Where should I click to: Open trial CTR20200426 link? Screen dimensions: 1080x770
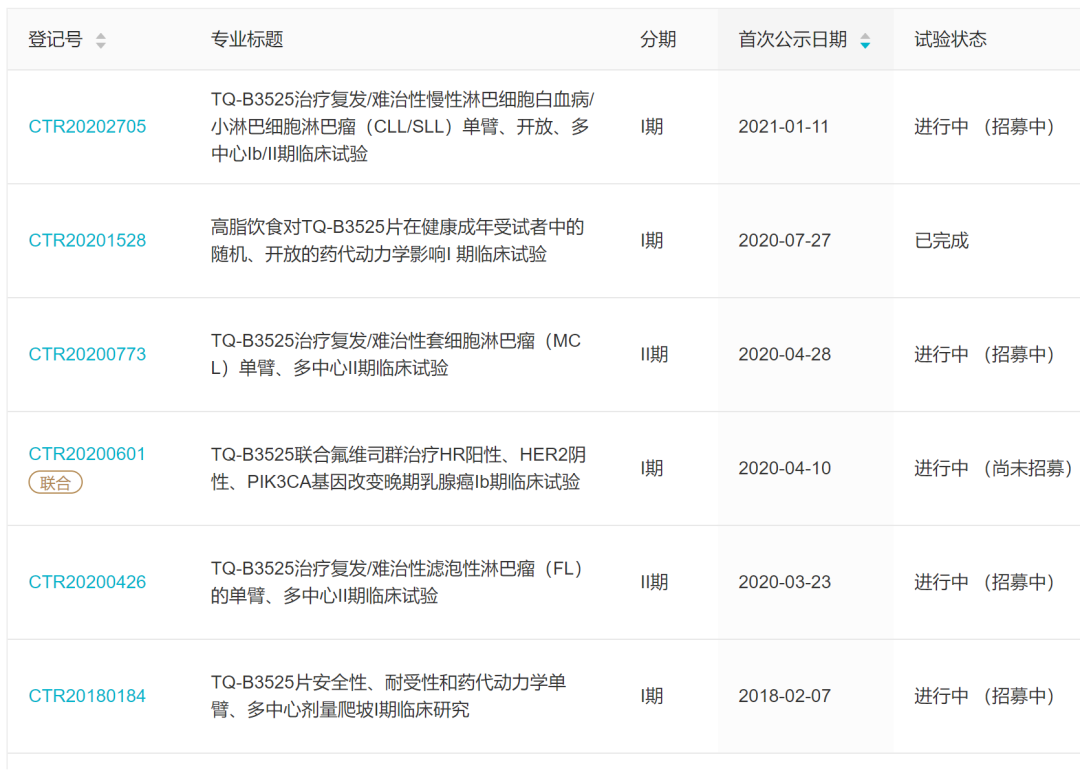tap(87, 582)
